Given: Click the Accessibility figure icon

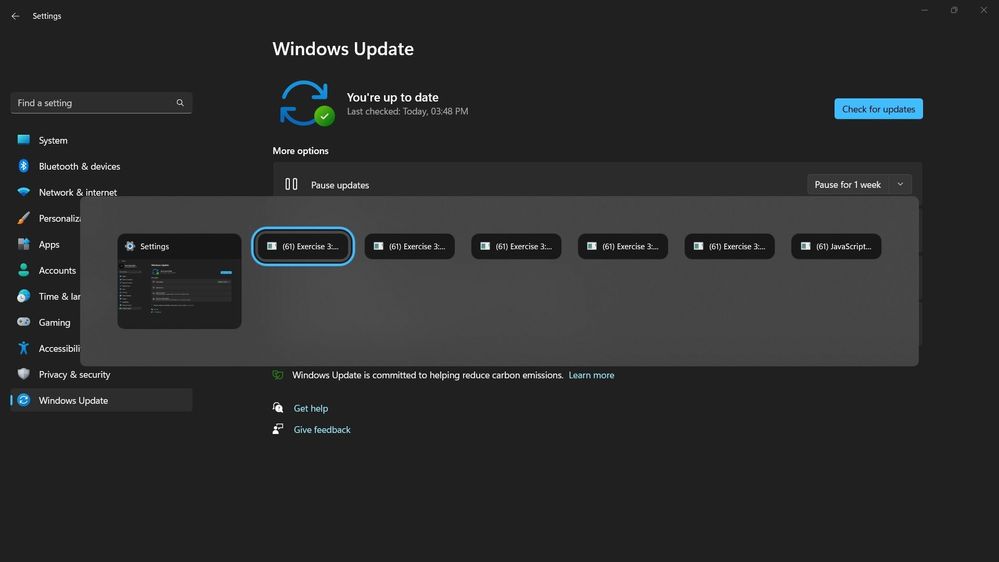Looking at the screenshot, I should click(24, 348).
